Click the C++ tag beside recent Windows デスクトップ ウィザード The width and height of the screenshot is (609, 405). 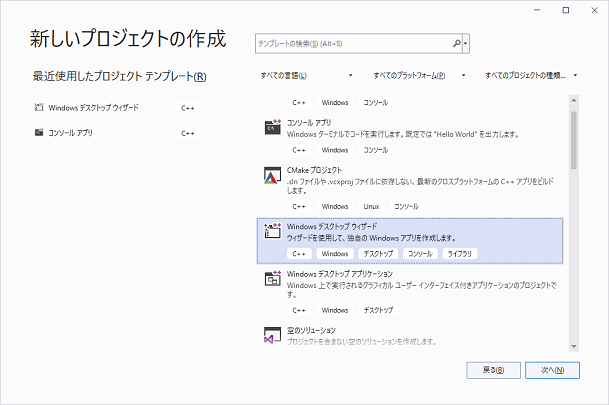click(188, 108)
